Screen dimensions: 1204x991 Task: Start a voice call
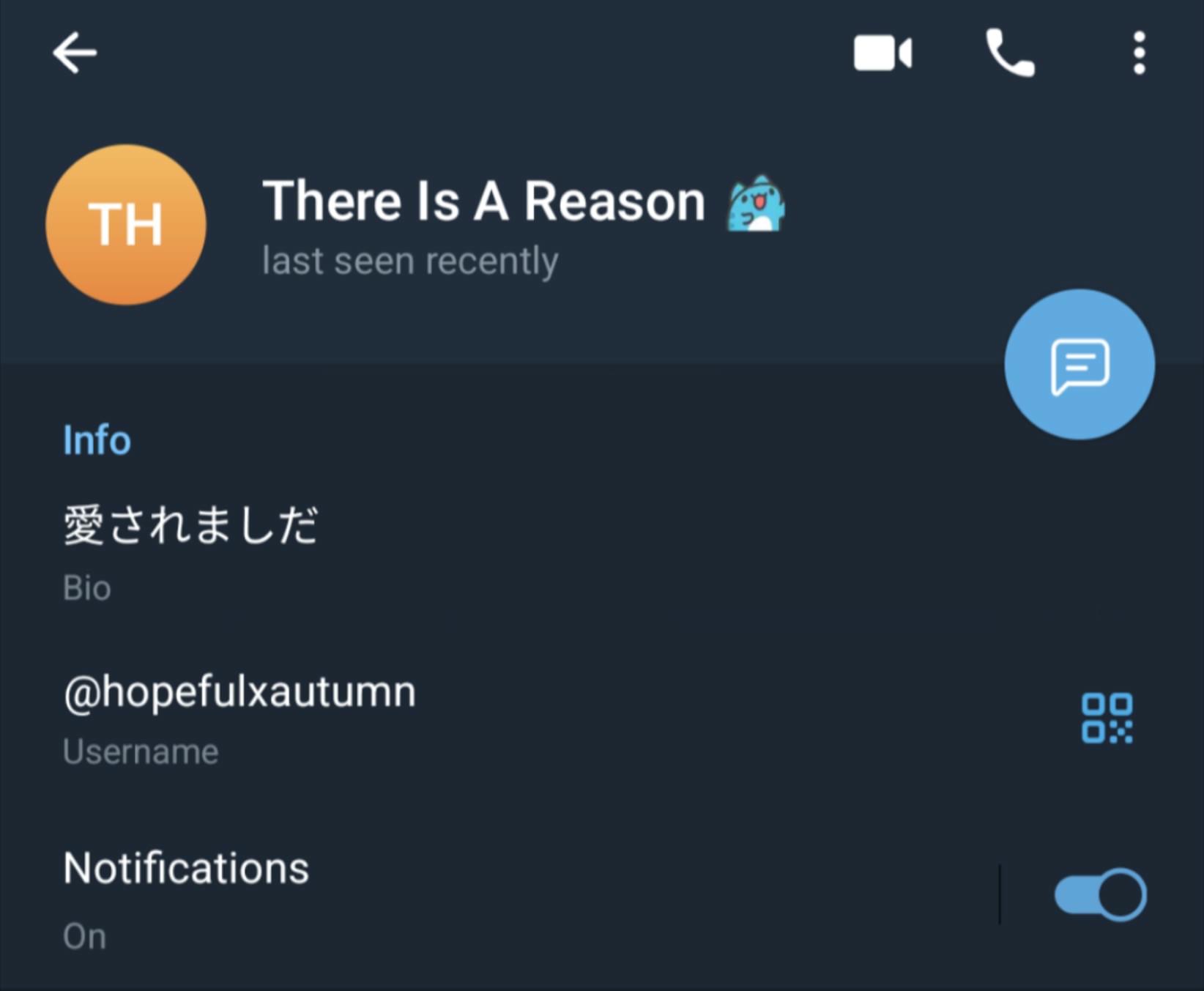[x=1011, y=53]
